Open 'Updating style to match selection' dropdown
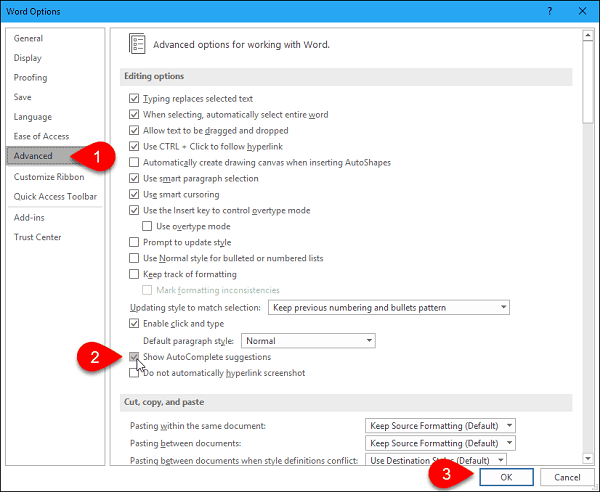This screenshot has height=492, width=600. 388,307
